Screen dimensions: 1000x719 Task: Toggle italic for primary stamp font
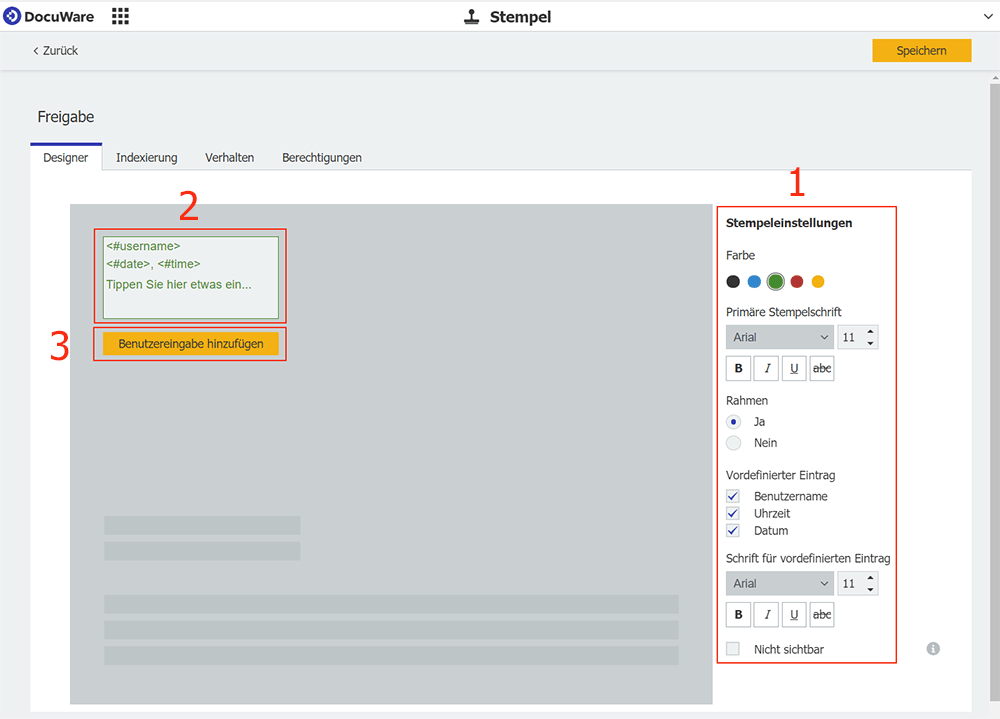(767, 369)
